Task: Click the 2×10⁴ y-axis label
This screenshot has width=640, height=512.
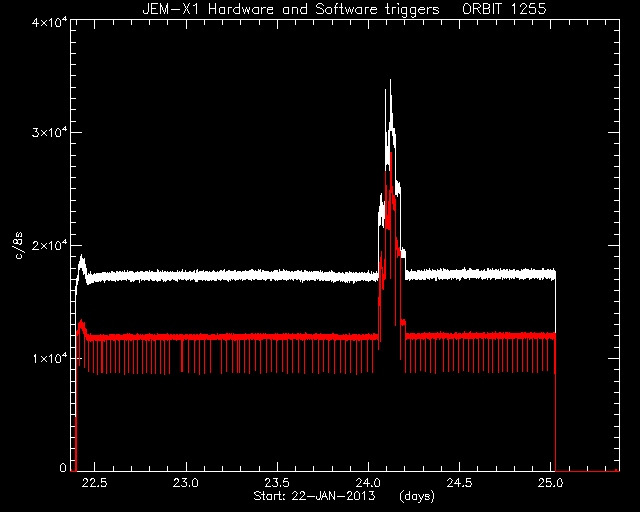Action: pyautogui.click(x=49, y=245)
